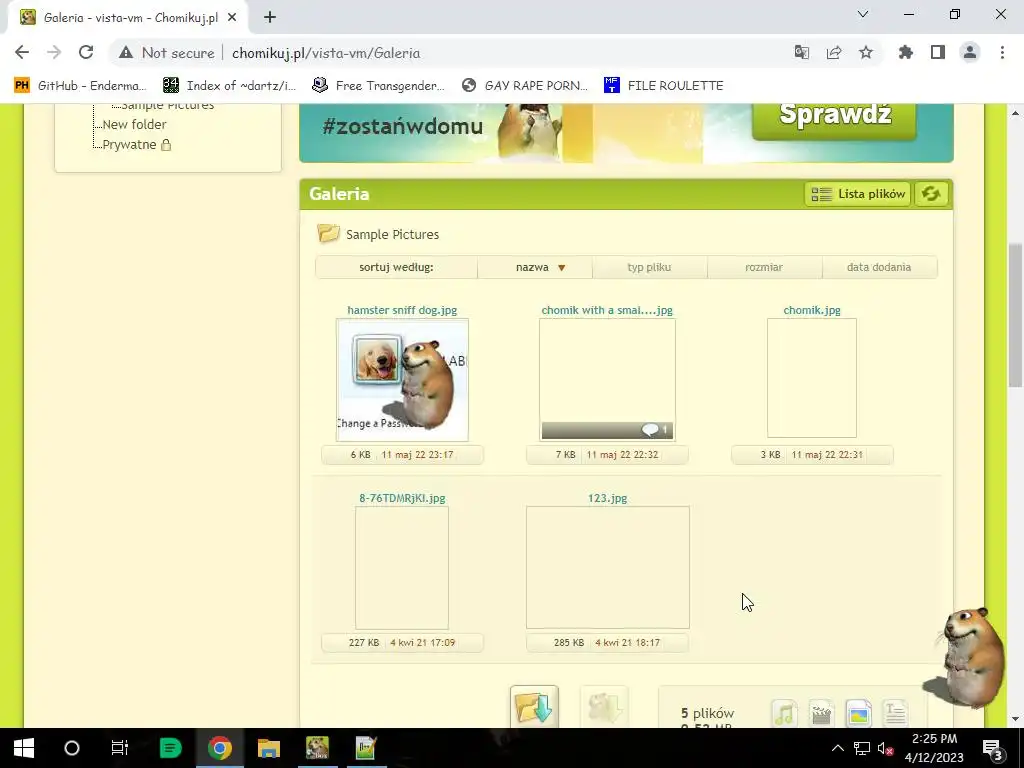Sort gallery by data dodania

coord(879,267)
